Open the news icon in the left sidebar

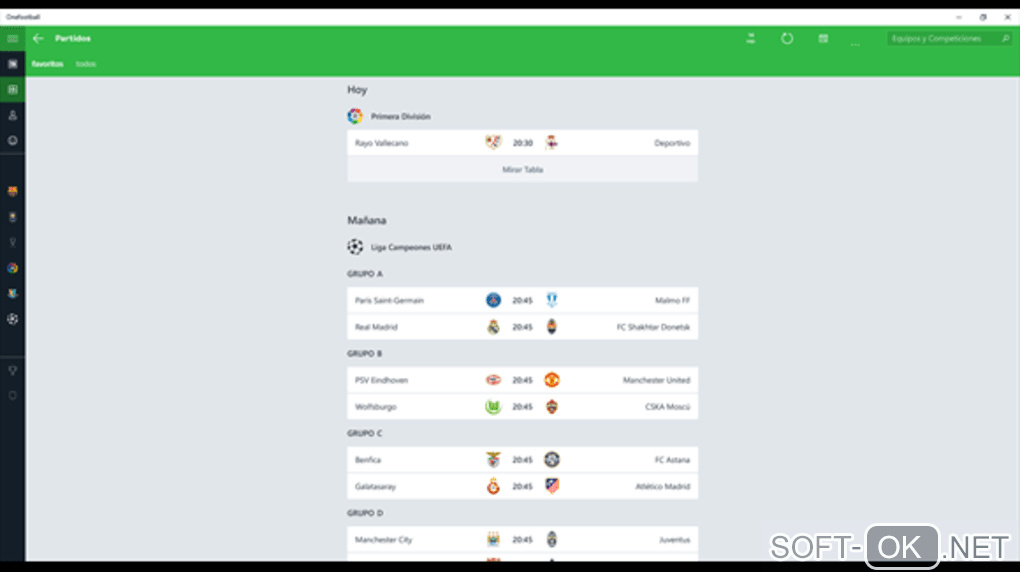click(x=12, y=64)
